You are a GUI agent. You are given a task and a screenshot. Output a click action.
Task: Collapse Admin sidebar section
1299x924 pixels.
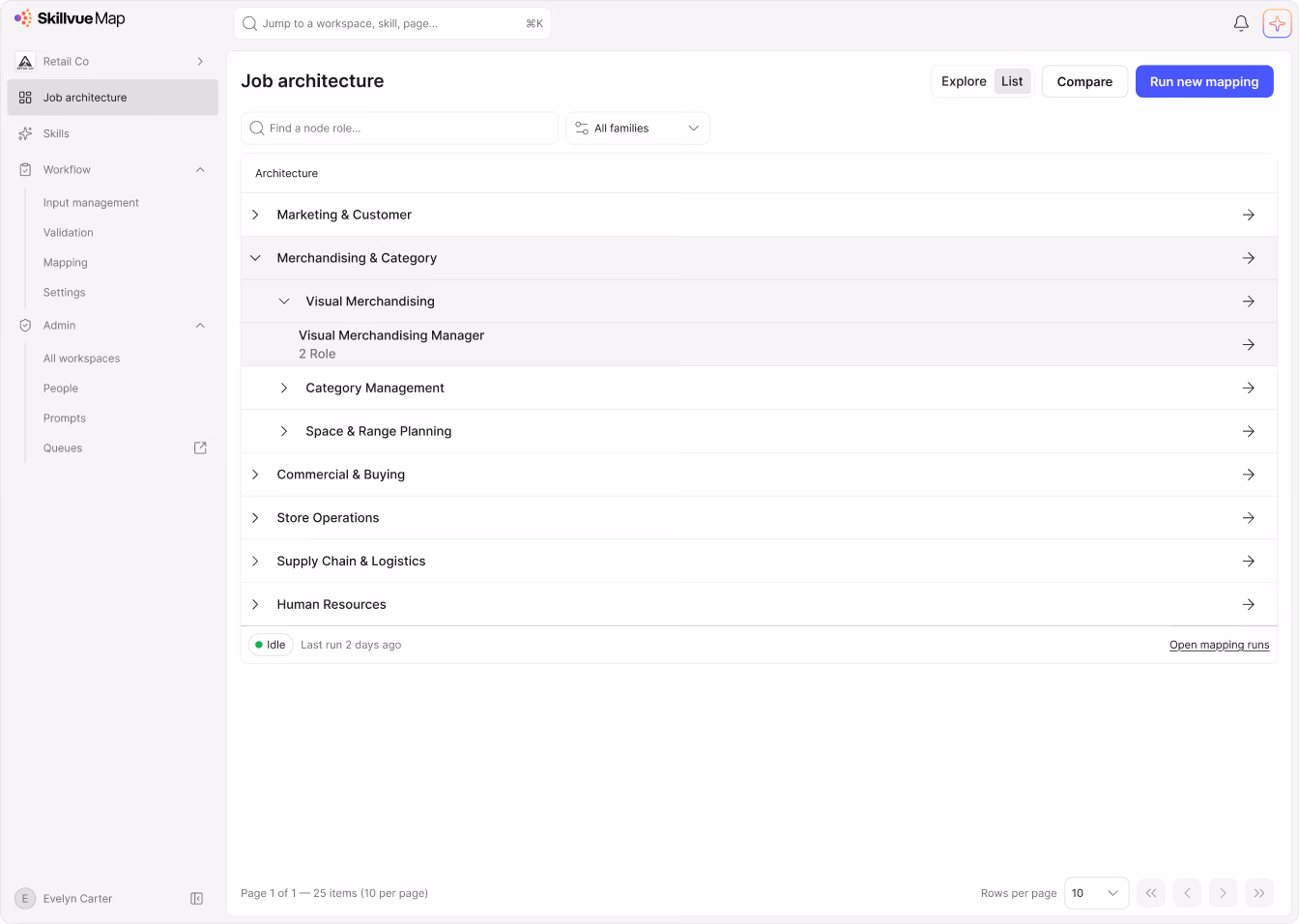tap(200, 326)
